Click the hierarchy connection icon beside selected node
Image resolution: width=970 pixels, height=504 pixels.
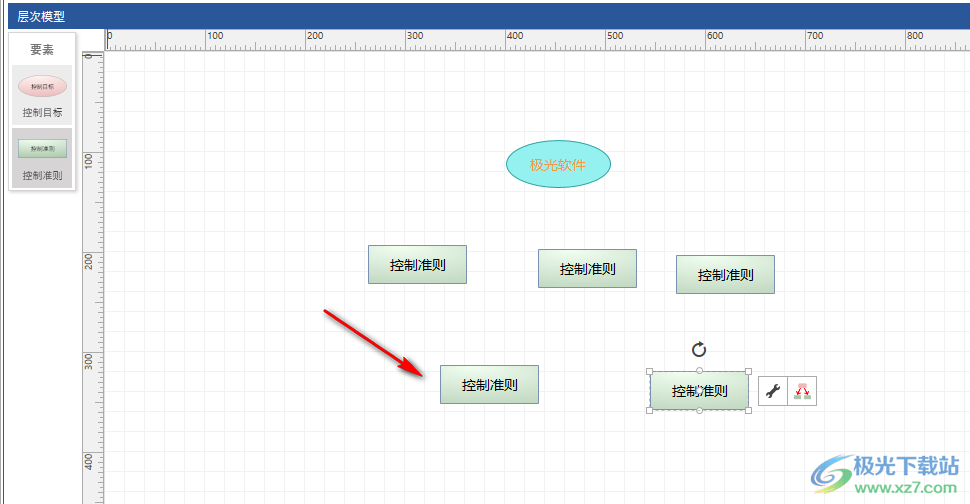tap(802, 391)
